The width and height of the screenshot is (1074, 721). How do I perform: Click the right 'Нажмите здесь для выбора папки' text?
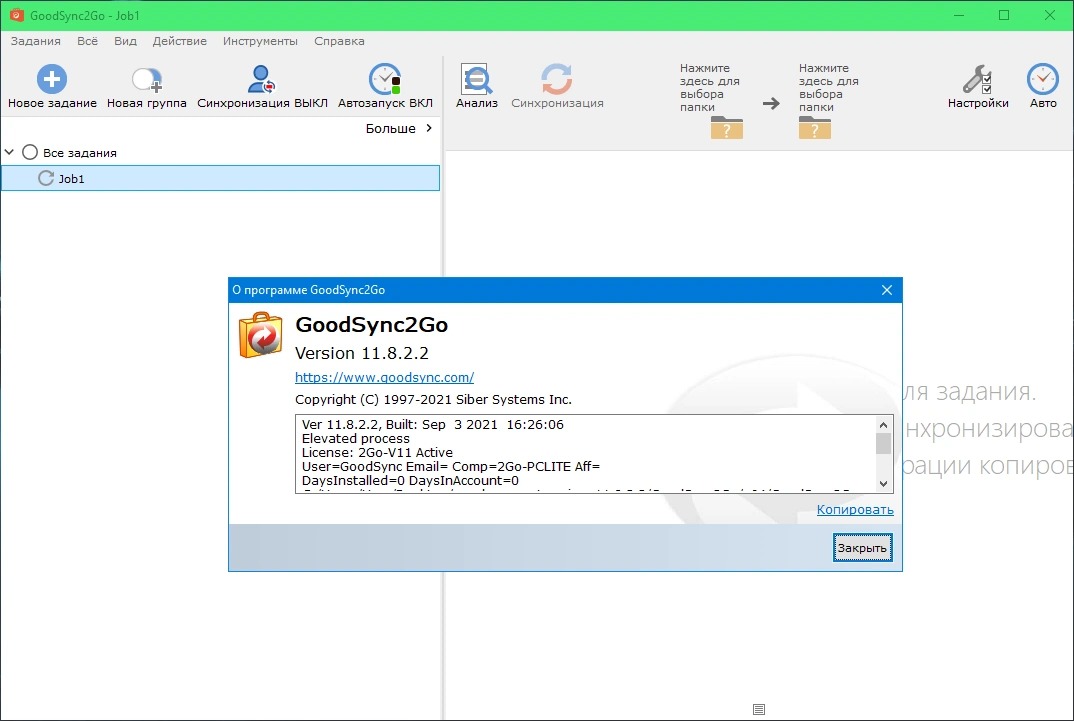click(828, 88)
